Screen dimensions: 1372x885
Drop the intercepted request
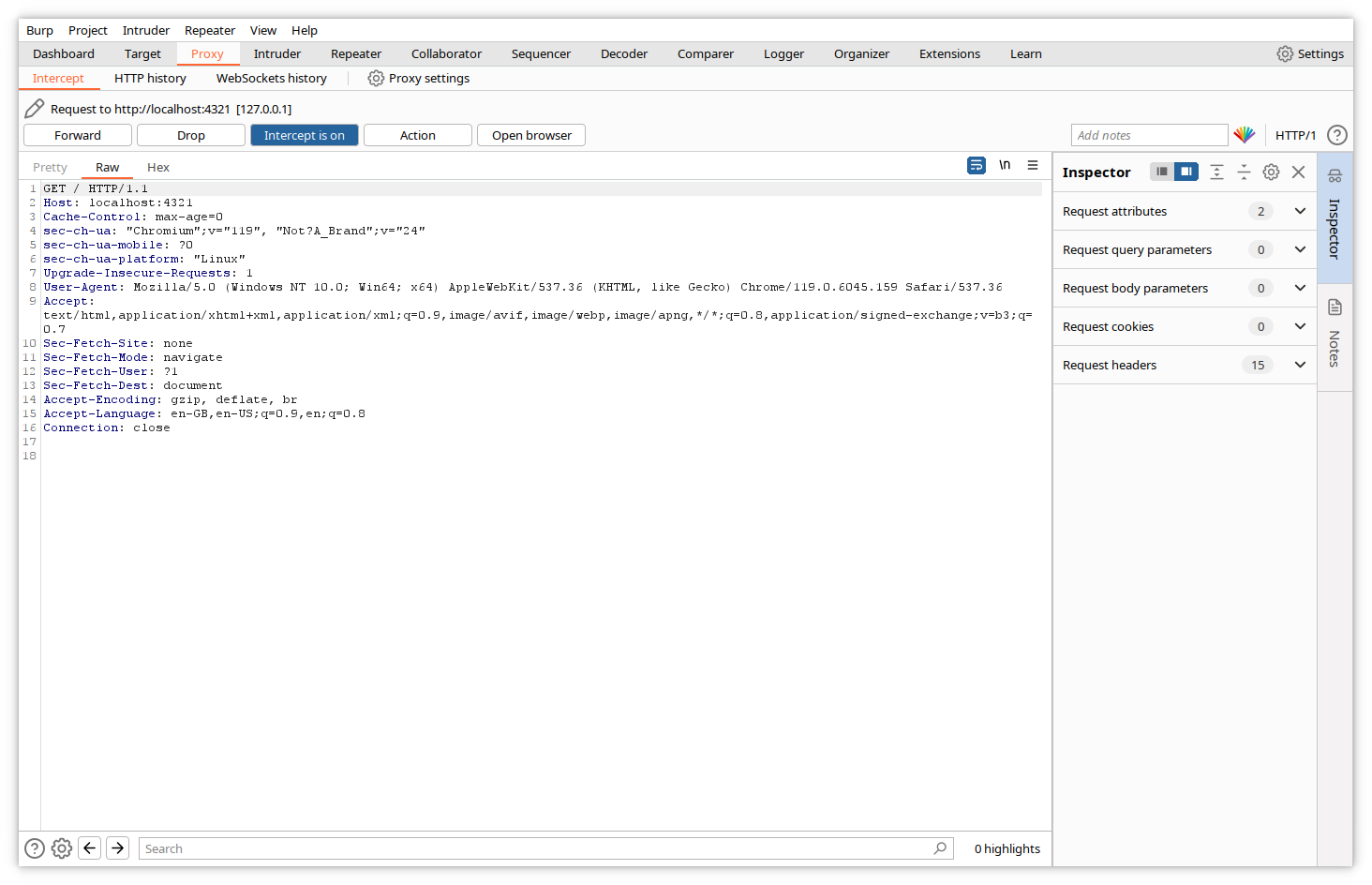[191, 136]
